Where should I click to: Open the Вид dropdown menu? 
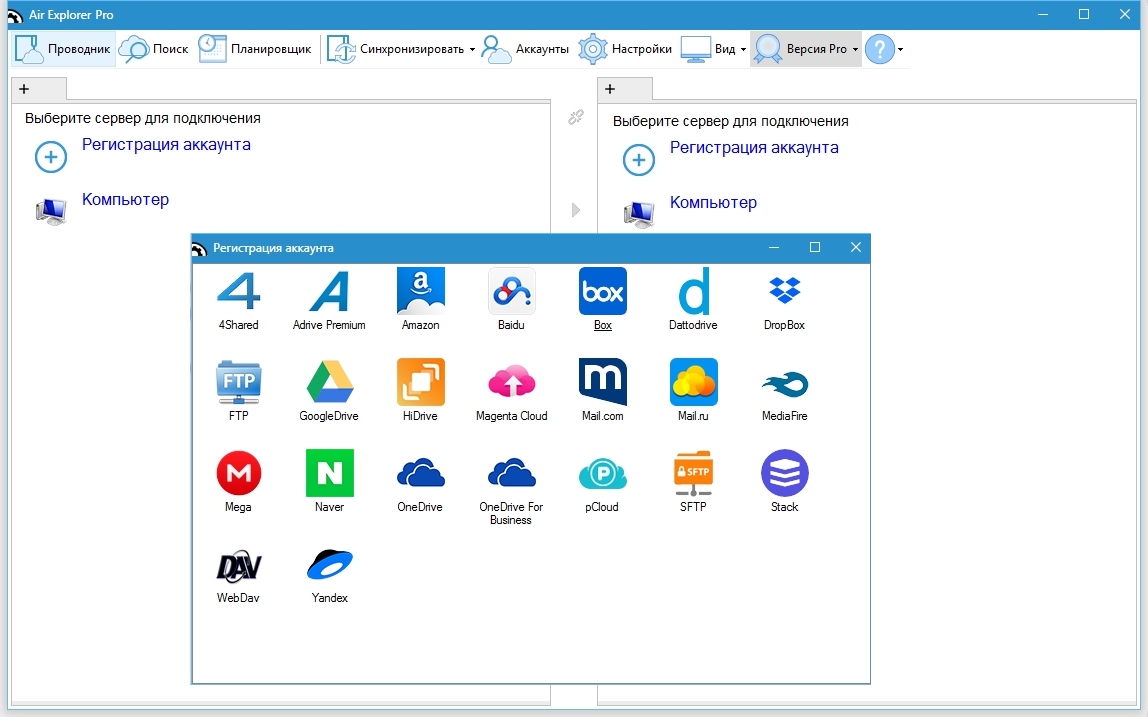(743, 49)
